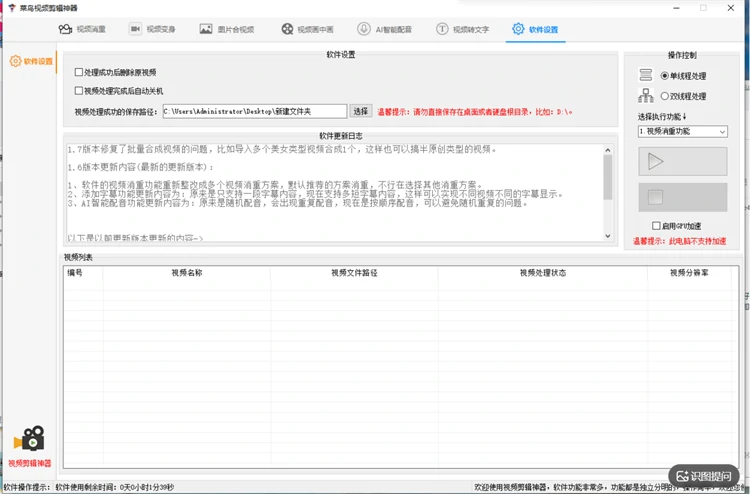Click the save path input field
750x494 pixels.
coord(254,111)
